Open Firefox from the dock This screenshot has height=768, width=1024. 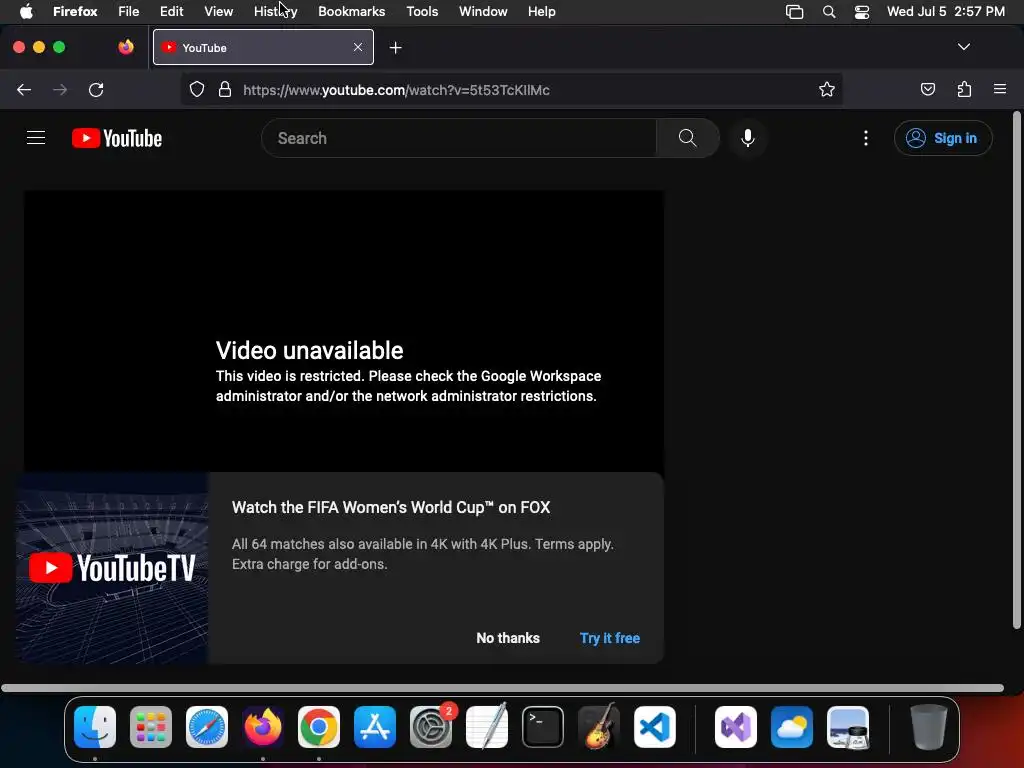[x=263, y=727]
